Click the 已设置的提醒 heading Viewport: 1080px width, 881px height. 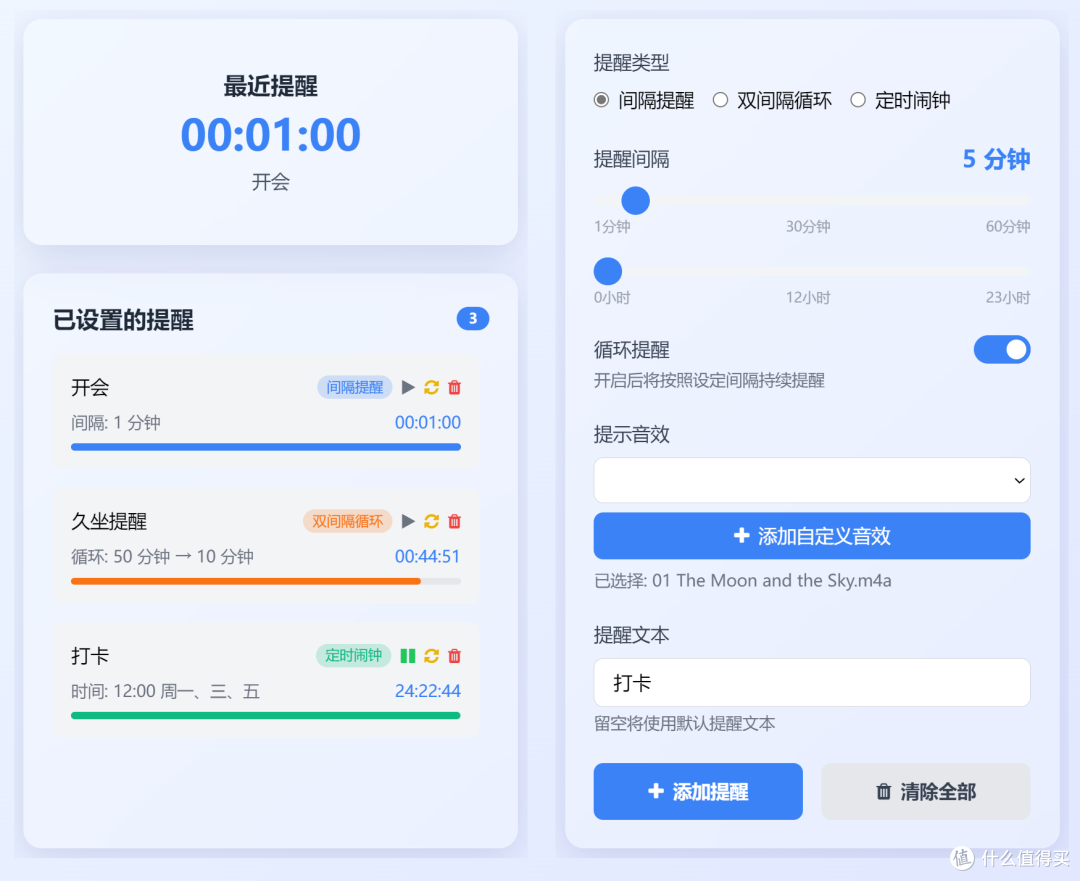click(x=123, y=320)
